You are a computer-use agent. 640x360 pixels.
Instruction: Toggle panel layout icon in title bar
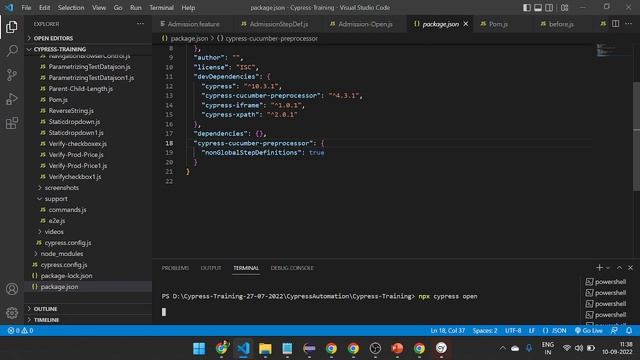point(538,8)
